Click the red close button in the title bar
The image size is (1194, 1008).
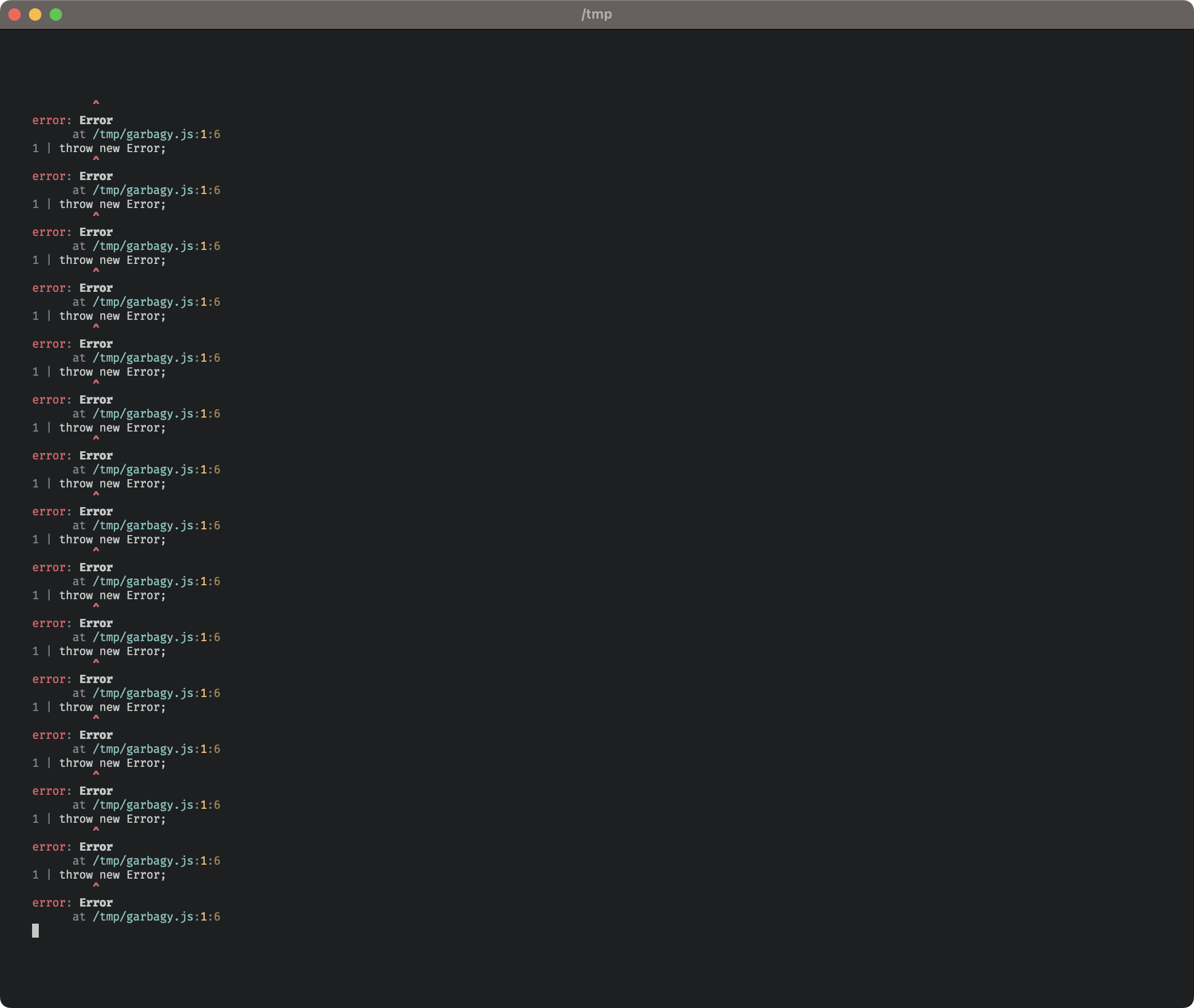pos(14,14)
